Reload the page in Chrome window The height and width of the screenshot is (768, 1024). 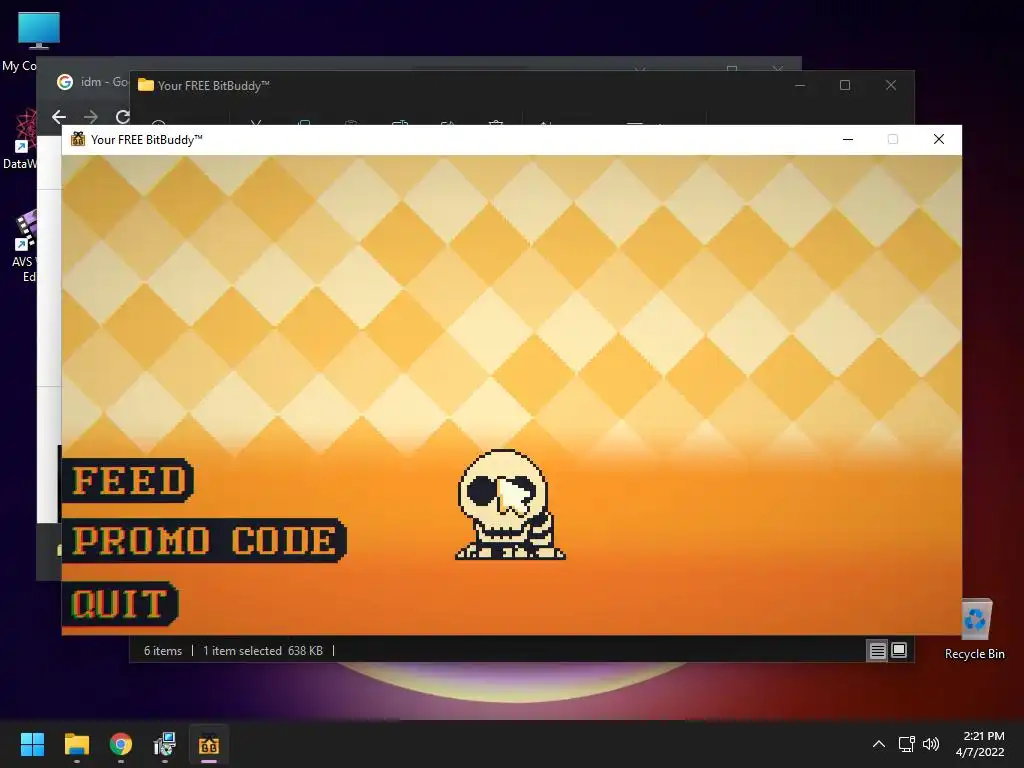121,117
